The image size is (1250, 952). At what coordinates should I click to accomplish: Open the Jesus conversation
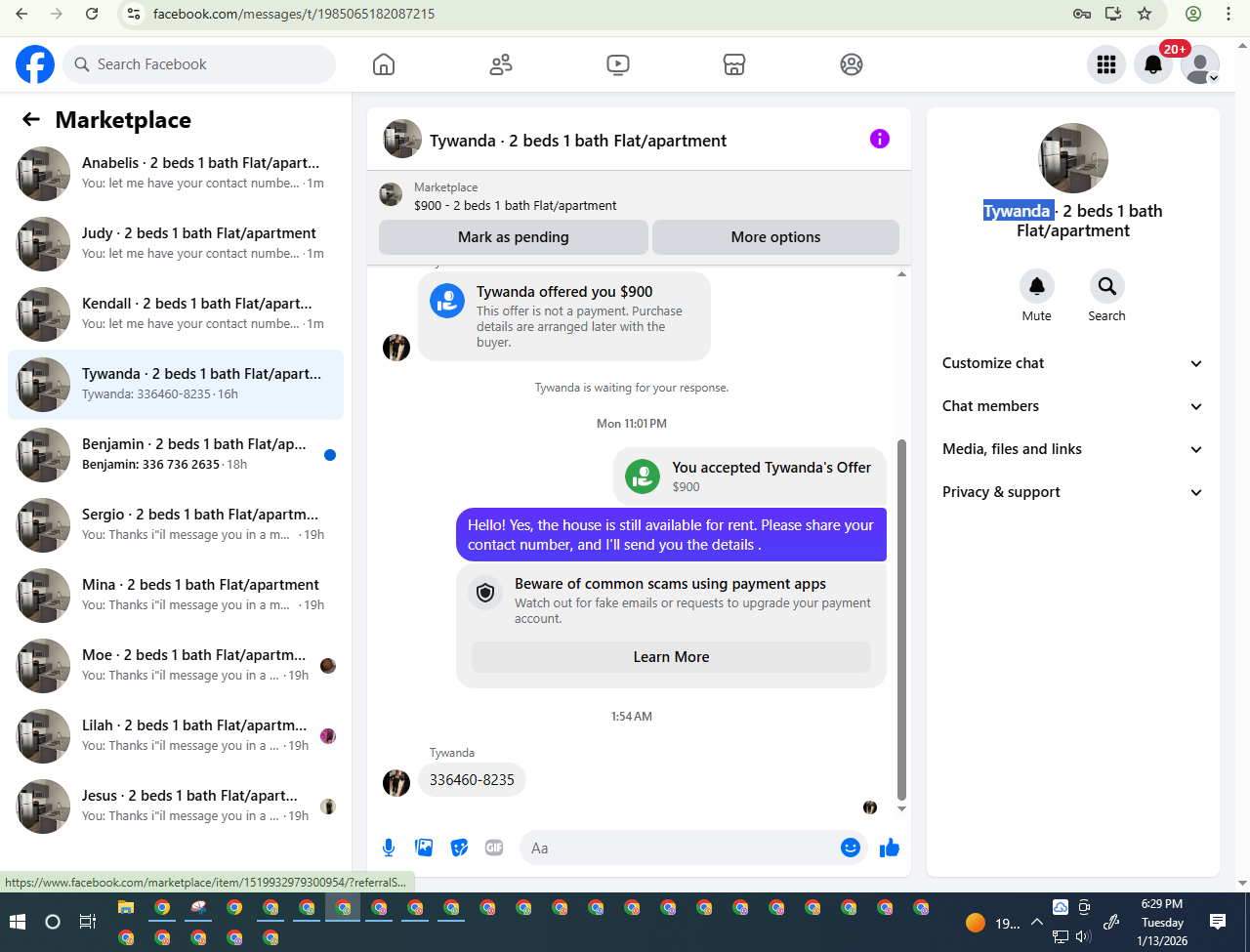tap(176, 807)
